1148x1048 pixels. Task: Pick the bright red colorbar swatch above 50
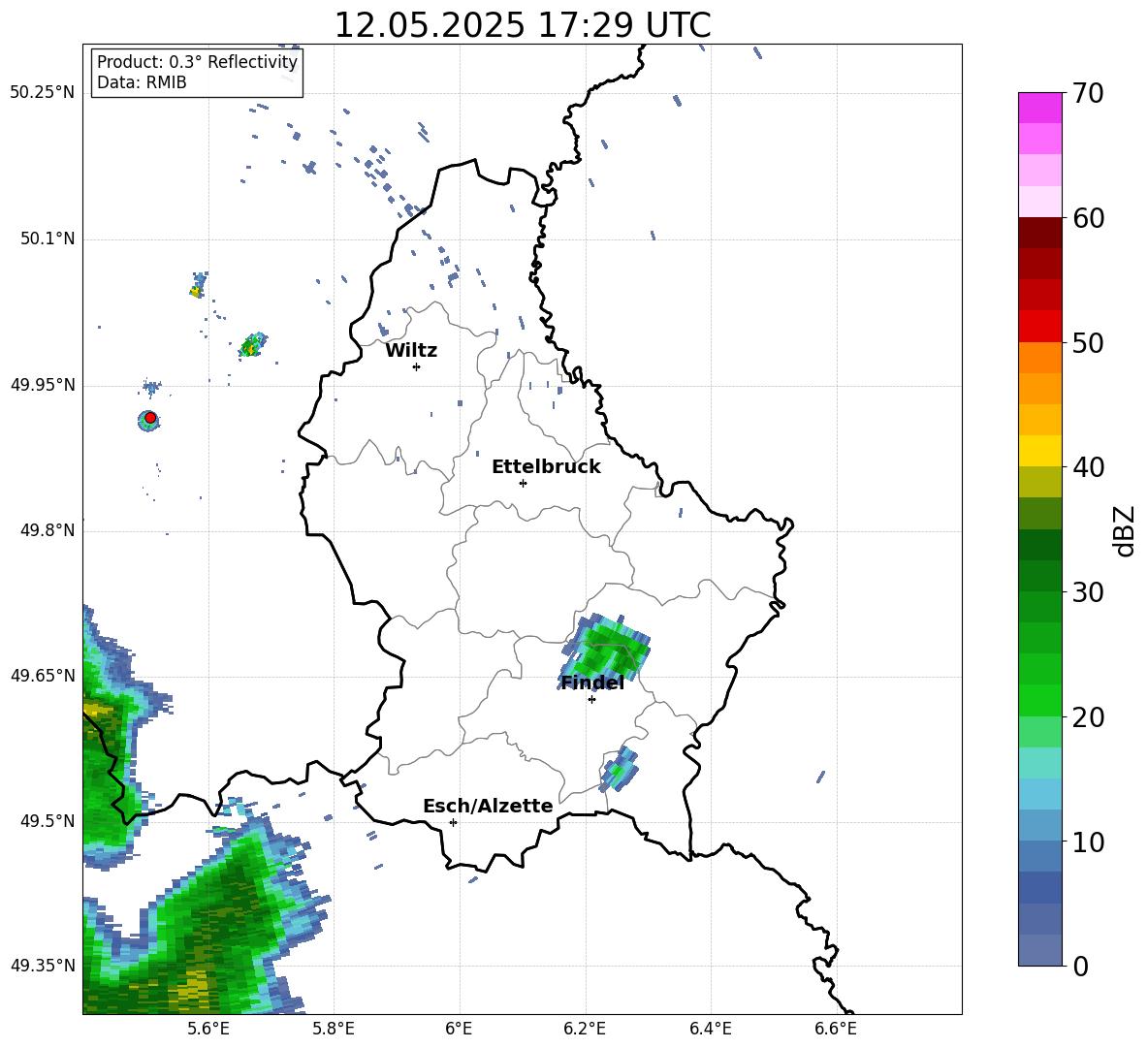point(1039,327)
